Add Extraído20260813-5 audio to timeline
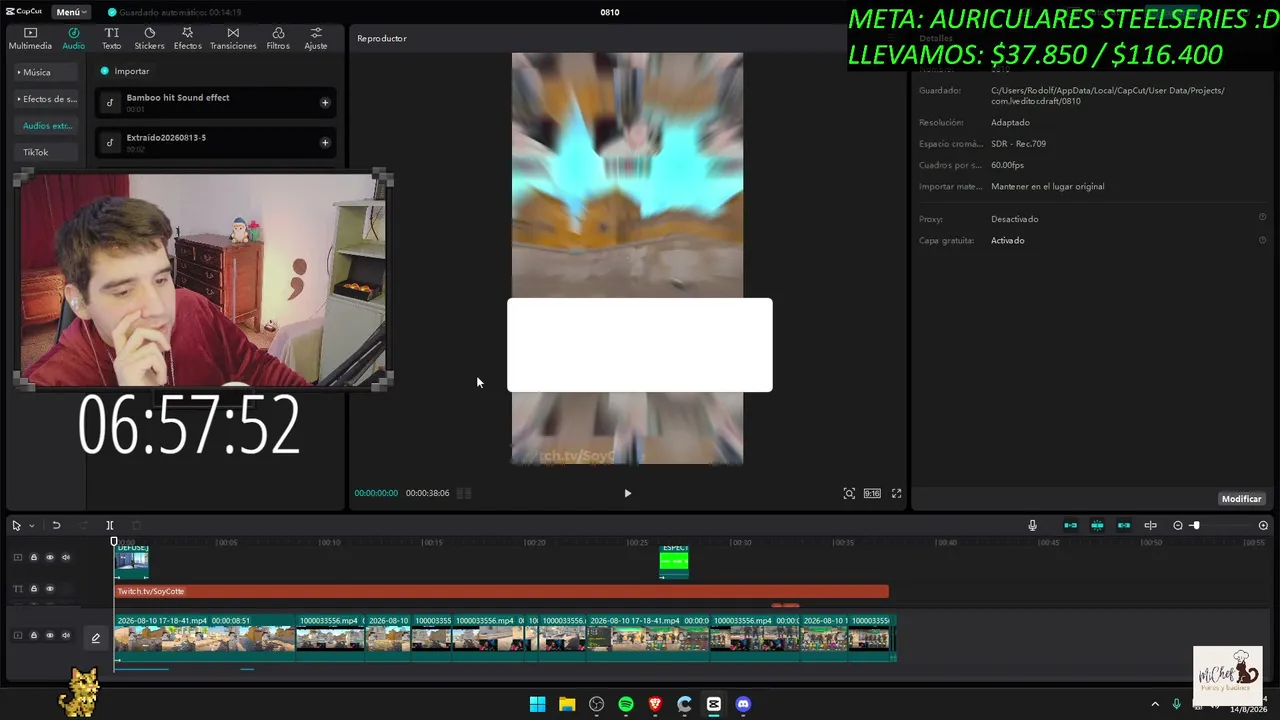Viewport: 1280px width, 720px height. (325, 142)
